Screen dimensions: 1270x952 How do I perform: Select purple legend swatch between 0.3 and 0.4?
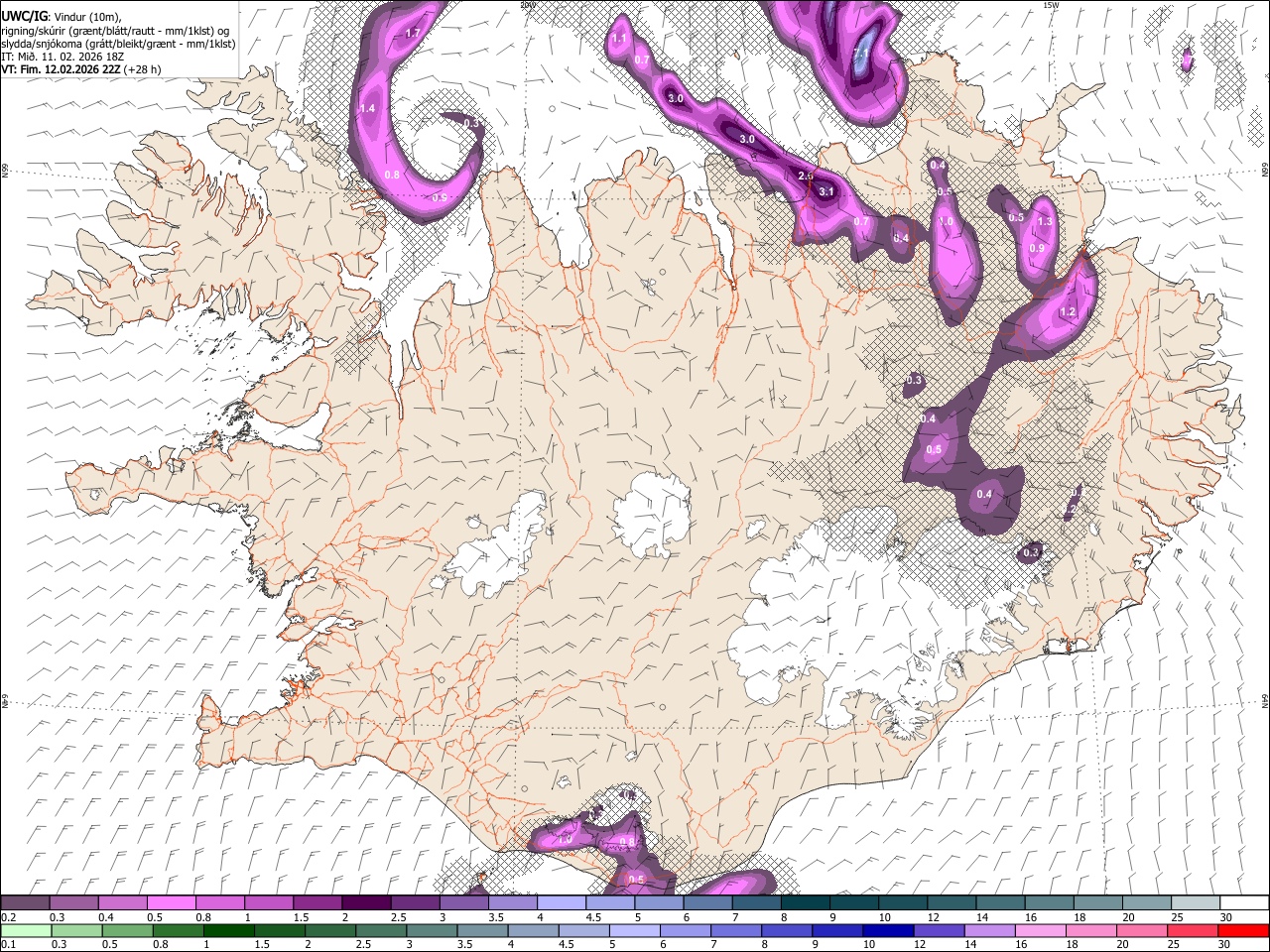point(74,902)
